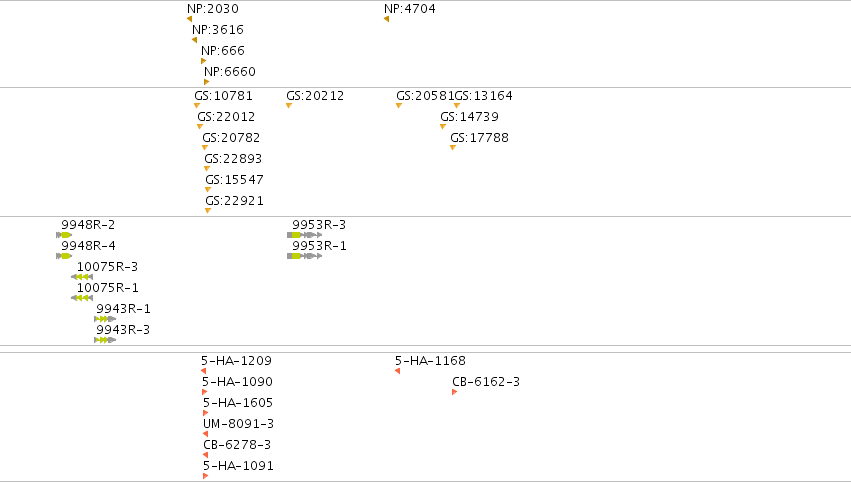Viewport: 851px width, 482px height.
Task: Open the GS:20212 feature label
Action: (x=315, y=96)
